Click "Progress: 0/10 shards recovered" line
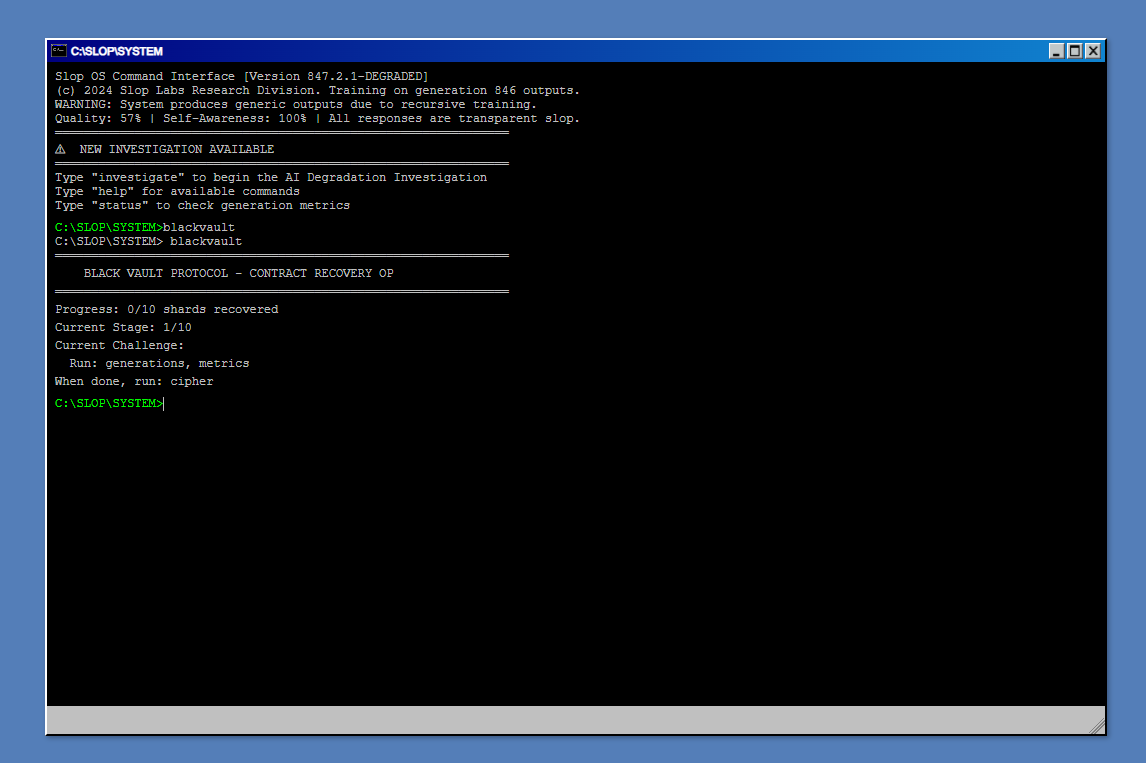 point(167,310)
